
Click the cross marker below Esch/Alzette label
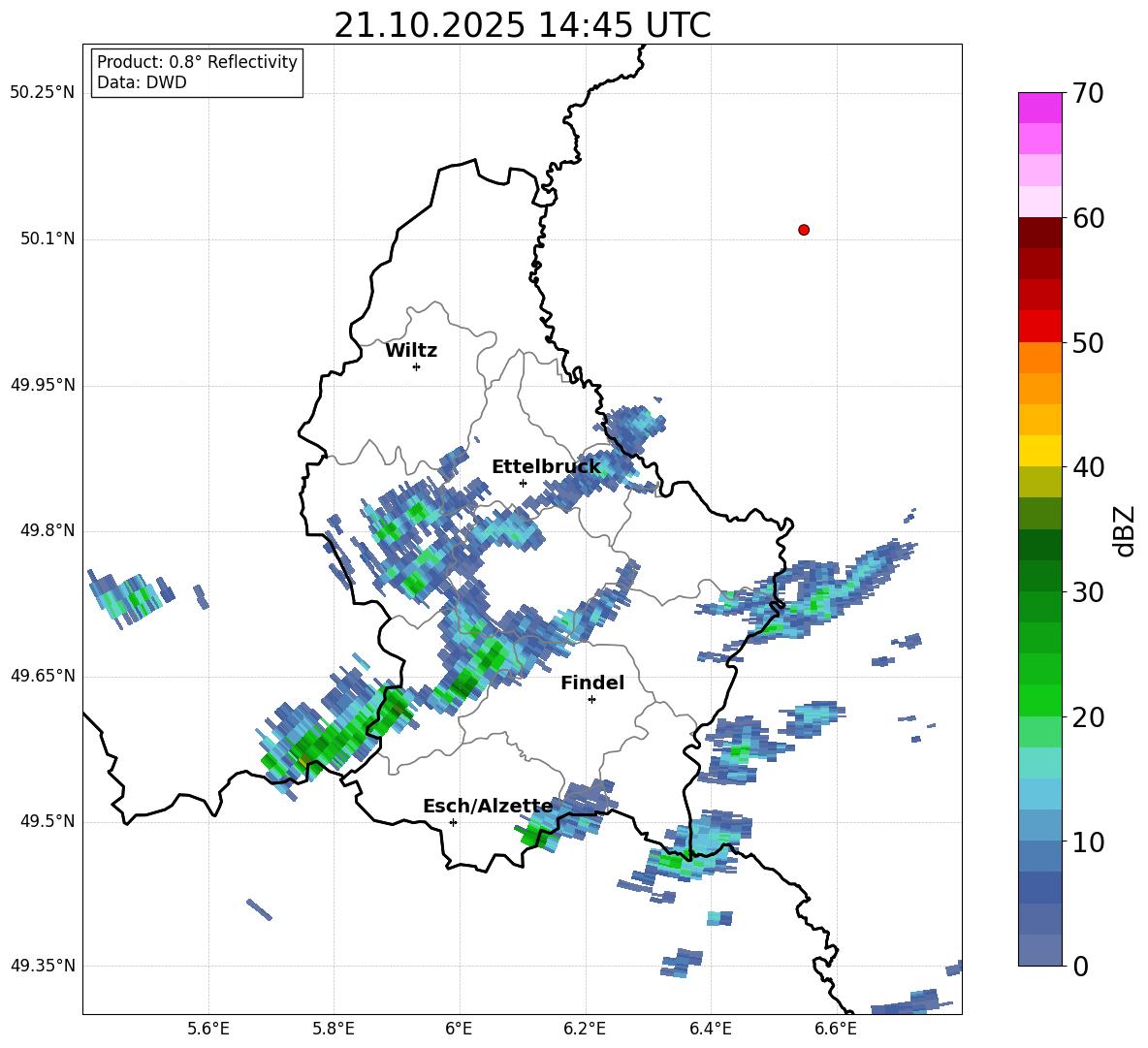453,822
